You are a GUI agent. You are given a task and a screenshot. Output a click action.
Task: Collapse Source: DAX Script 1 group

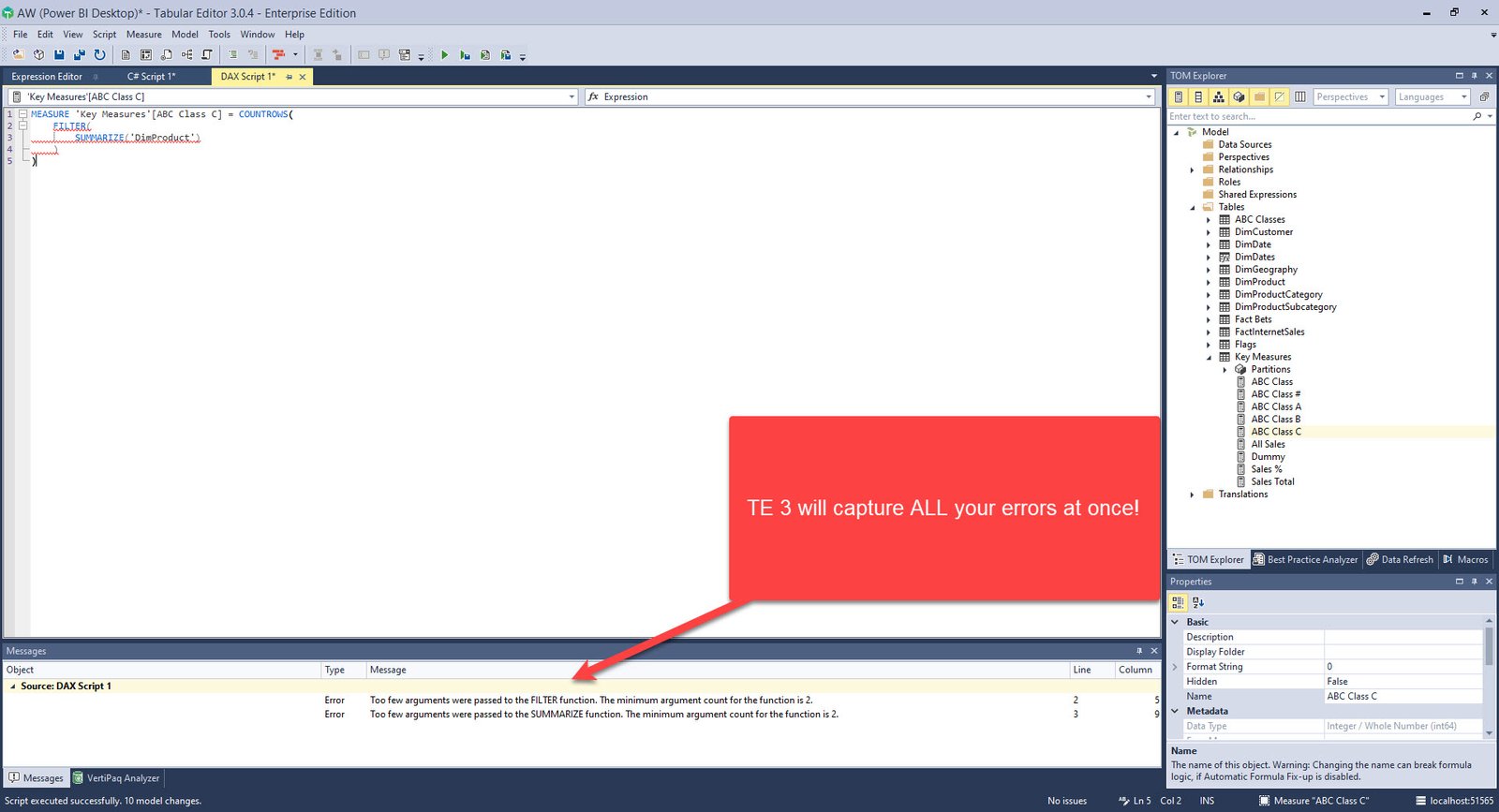point(12,687)
